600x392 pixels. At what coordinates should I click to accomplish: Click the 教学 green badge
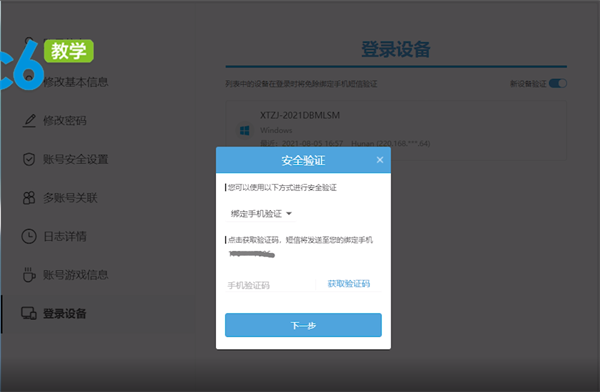pyautogui.click(x=69, y=51)
